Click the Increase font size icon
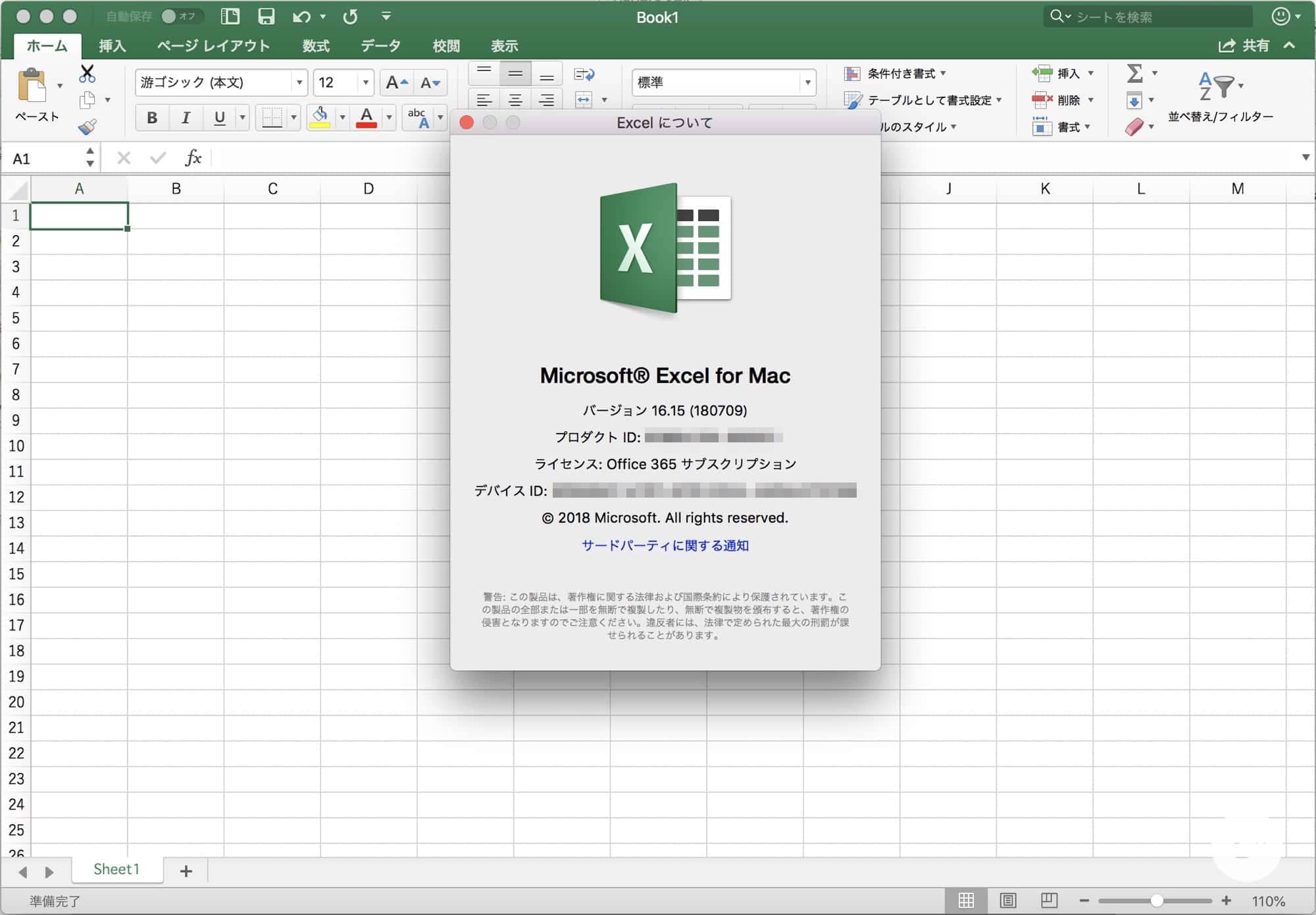Screen dimensions: 1316x915 tap(397, 83)
